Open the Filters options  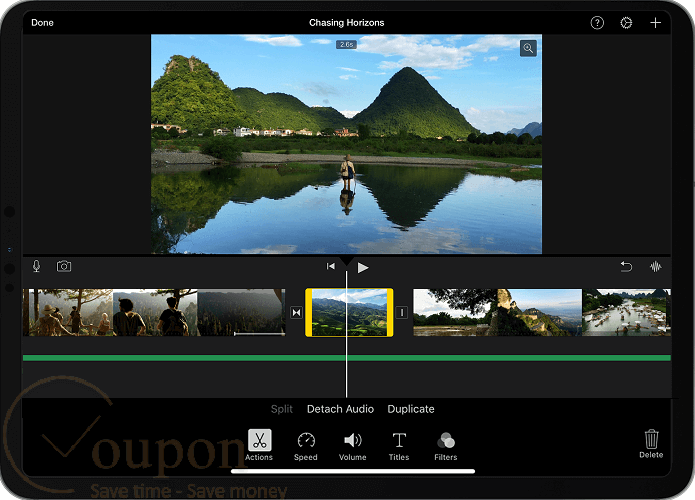(445, 446)
